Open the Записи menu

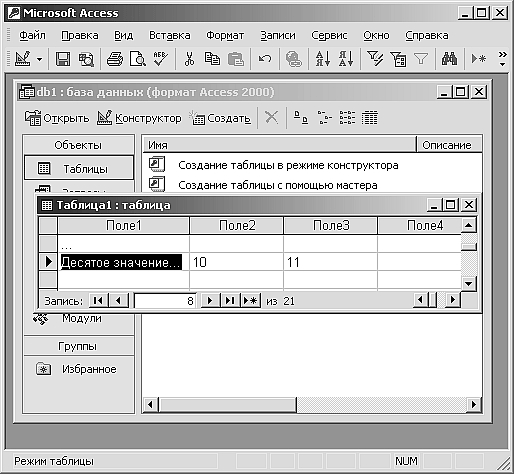pyautogui.click(x=278, y=35)
